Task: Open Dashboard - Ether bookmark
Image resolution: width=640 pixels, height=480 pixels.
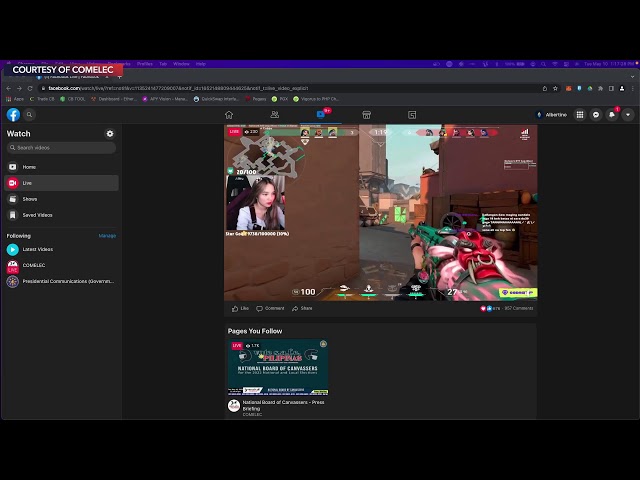Action: point(114,99)
